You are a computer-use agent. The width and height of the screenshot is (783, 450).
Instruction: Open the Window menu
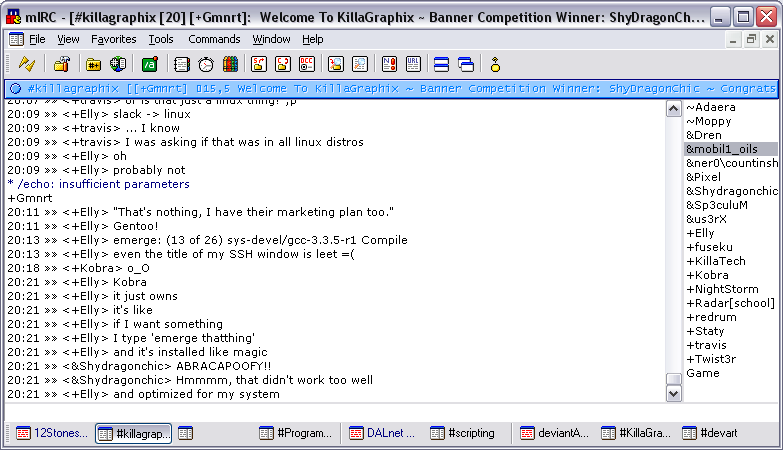[271, 39]
